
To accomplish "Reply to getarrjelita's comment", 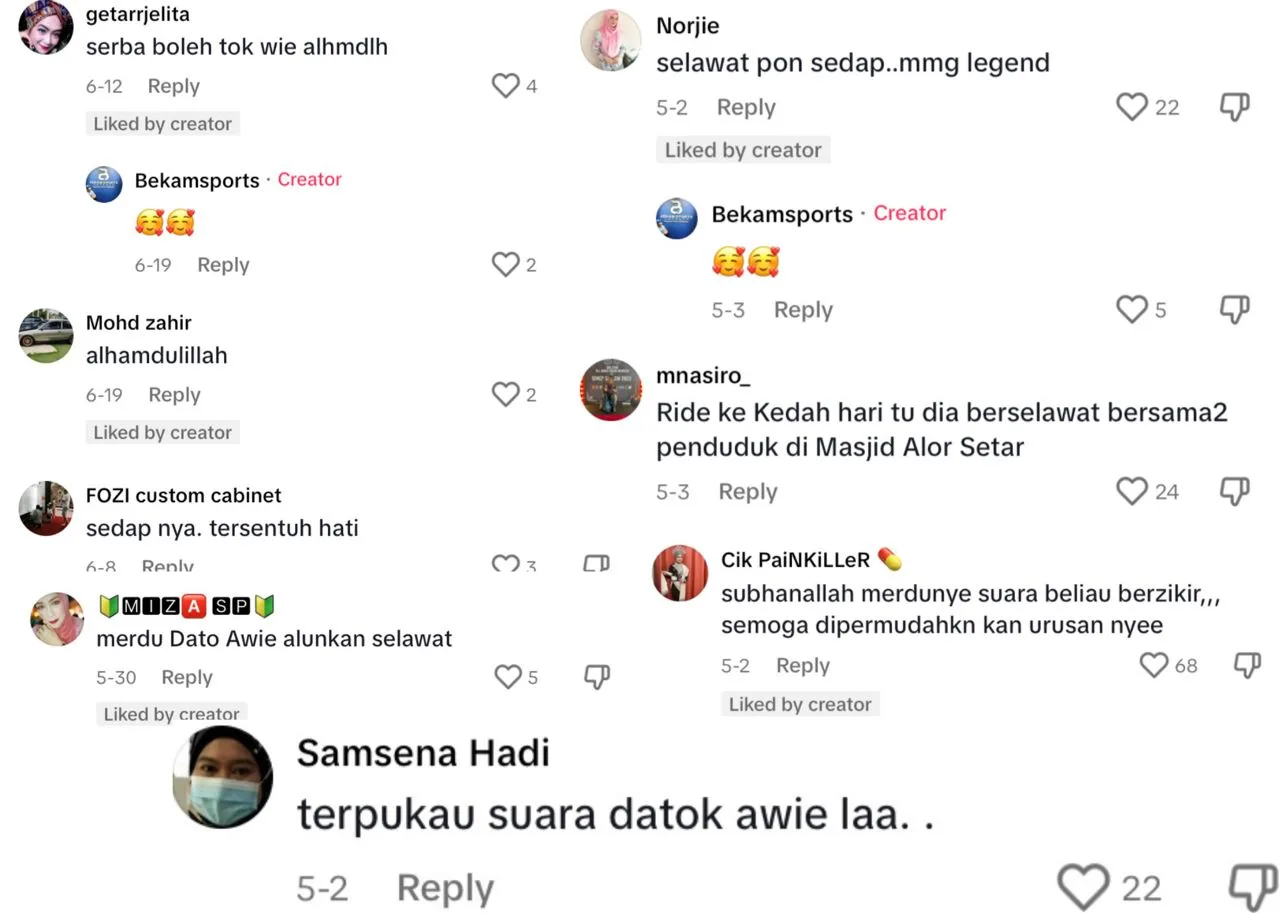I will (174, 86).
